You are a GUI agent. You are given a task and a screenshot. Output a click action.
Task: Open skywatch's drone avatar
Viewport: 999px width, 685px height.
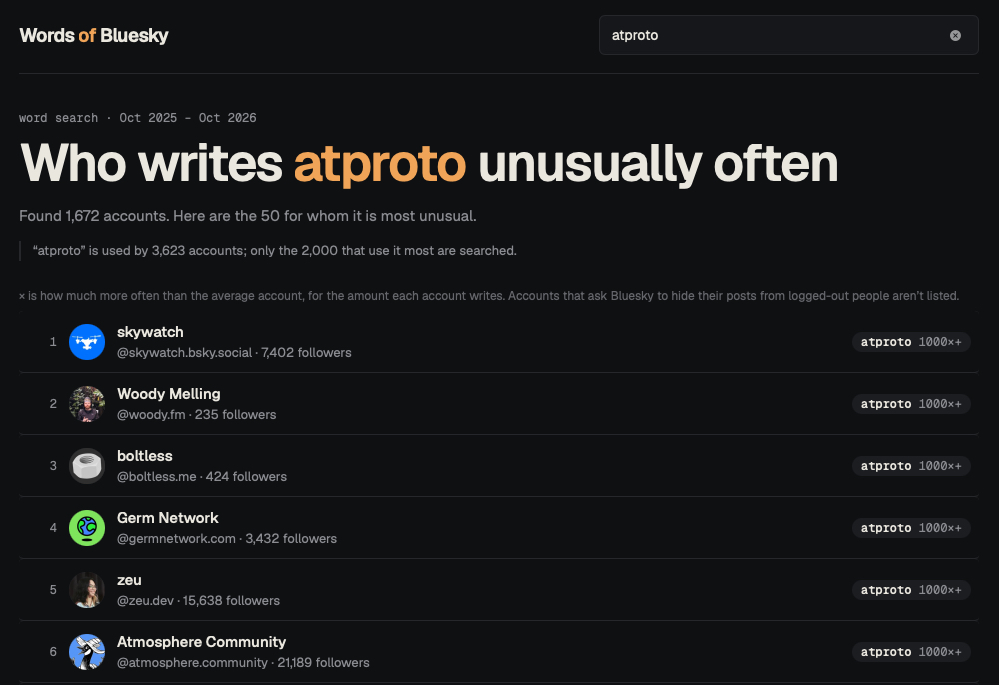coord(87,342)
